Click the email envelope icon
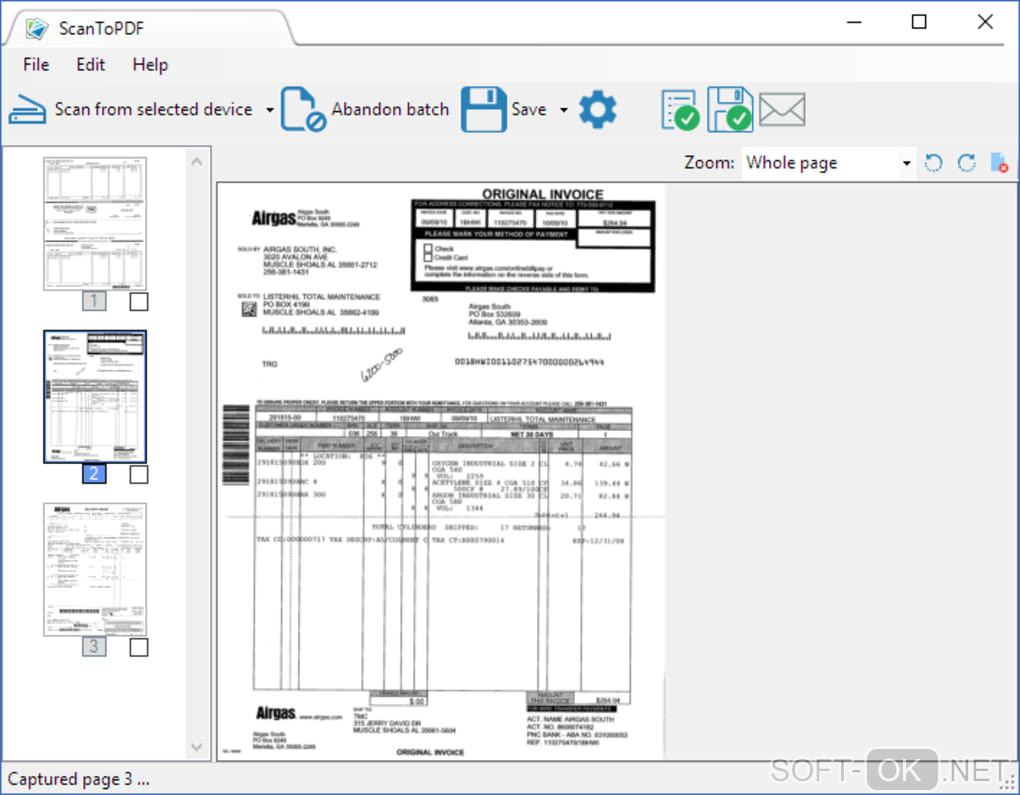The width and height of the screenshot is (1020, 795). coord(782,109)
